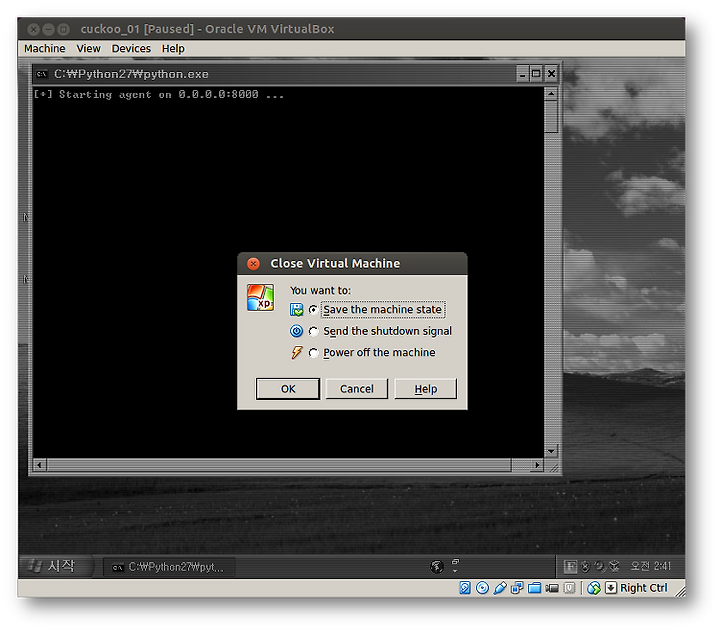Click the USB devices status bar icon

(x=500, y=587)
